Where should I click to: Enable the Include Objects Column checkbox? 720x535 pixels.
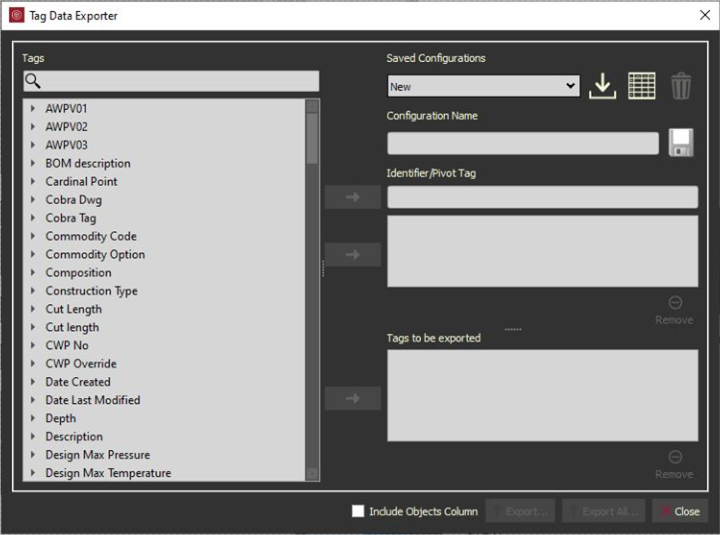[x=358, y=511]
